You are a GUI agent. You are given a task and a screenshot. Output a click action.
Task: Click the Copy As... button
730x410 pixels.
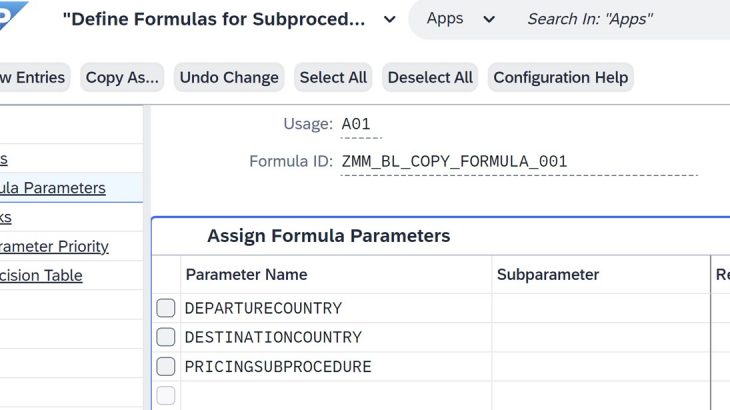click(122, 77)
